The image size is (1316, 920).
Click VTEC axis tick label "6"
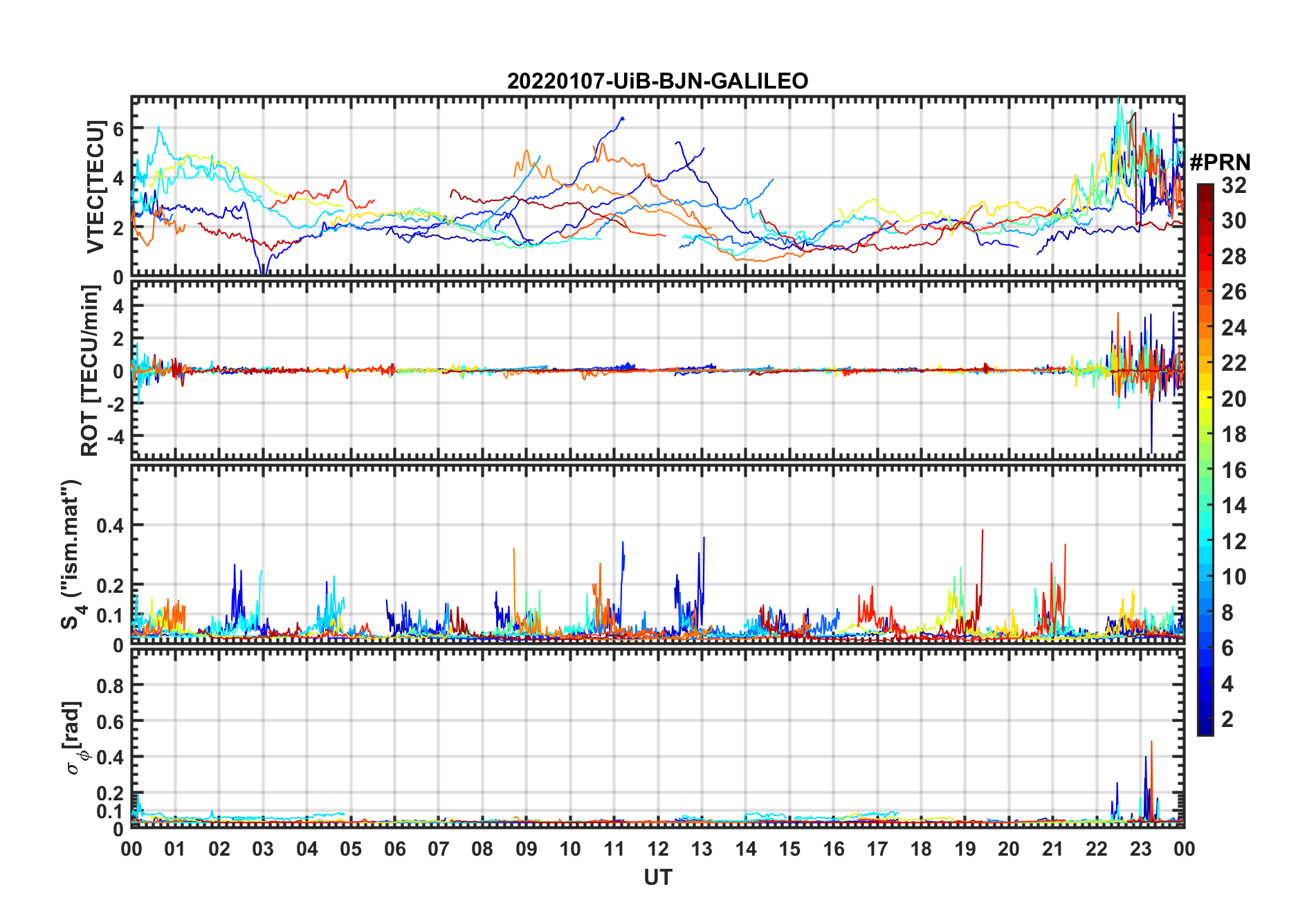pyautogui.click(x=118, y=129)
